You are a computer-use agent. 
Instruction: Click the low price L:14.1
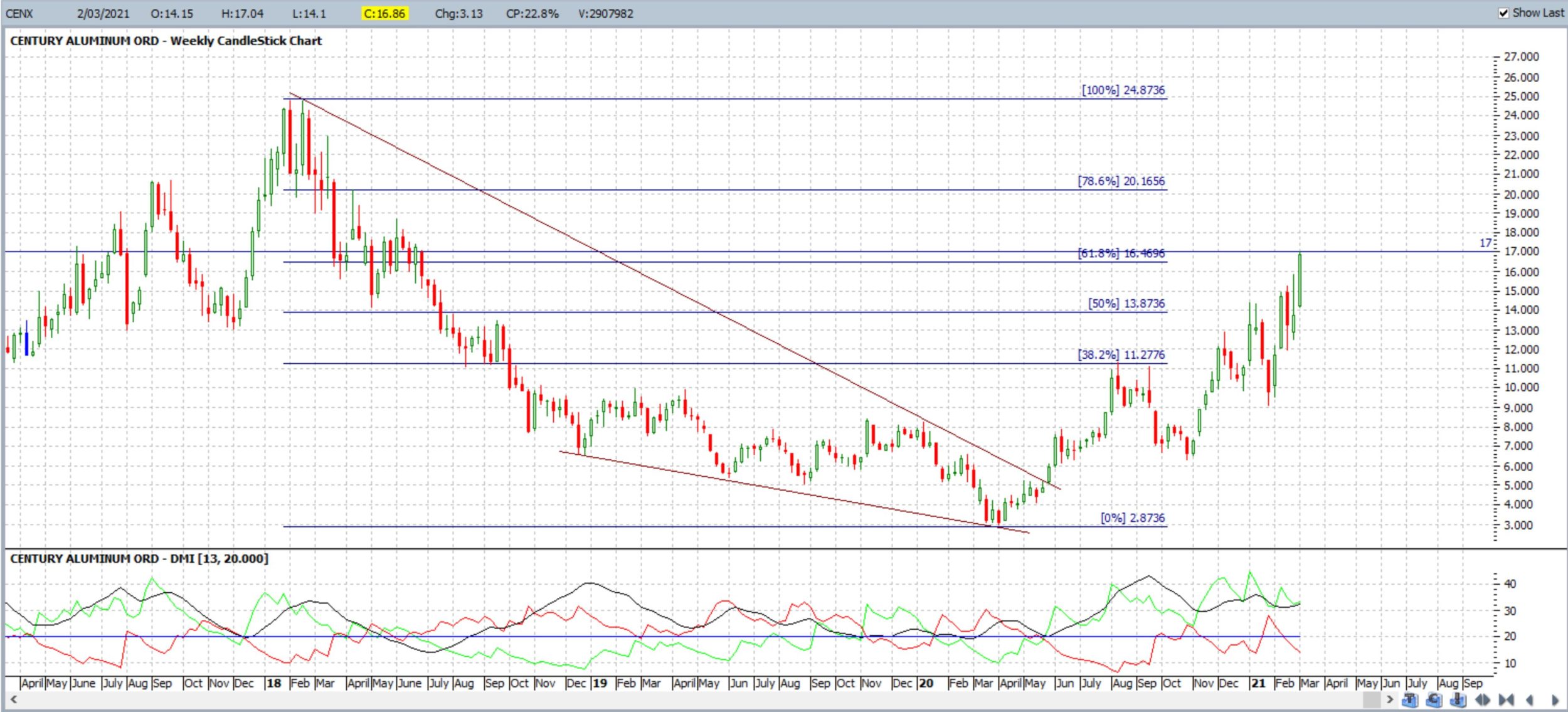coord(309,13)
